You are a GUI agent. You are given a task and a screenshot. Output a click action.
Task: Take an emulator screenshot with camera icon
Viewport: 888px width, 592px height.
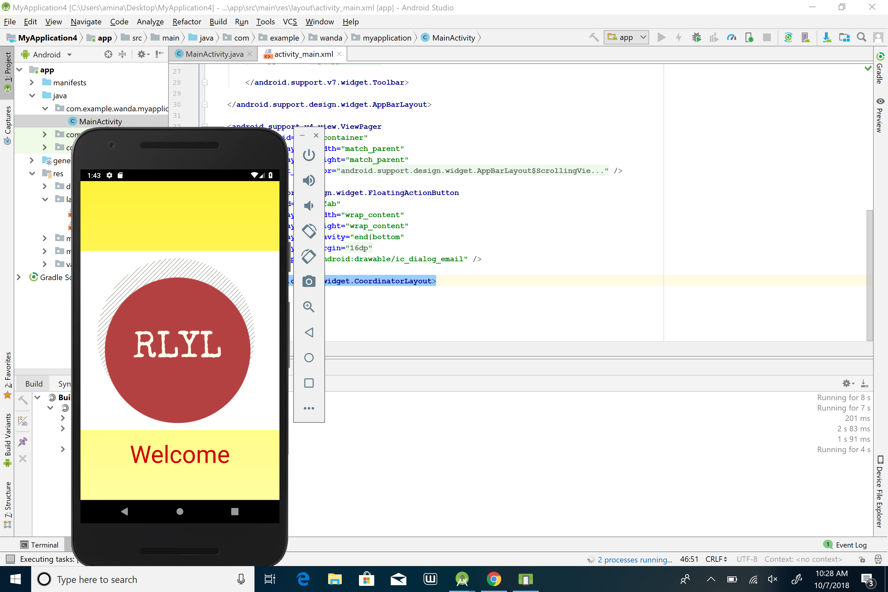309,282
